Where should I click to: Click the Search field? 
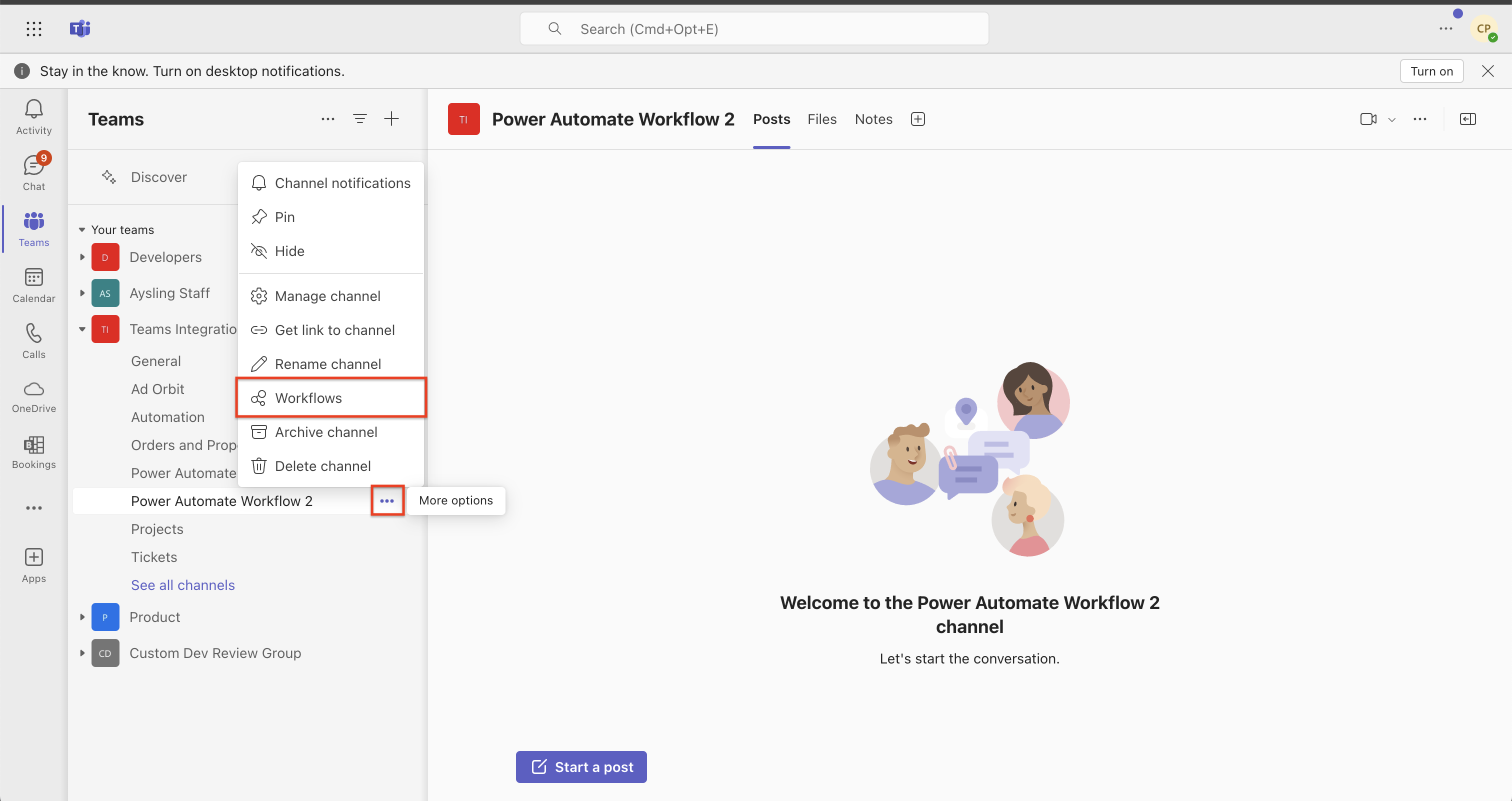[753, 29]
